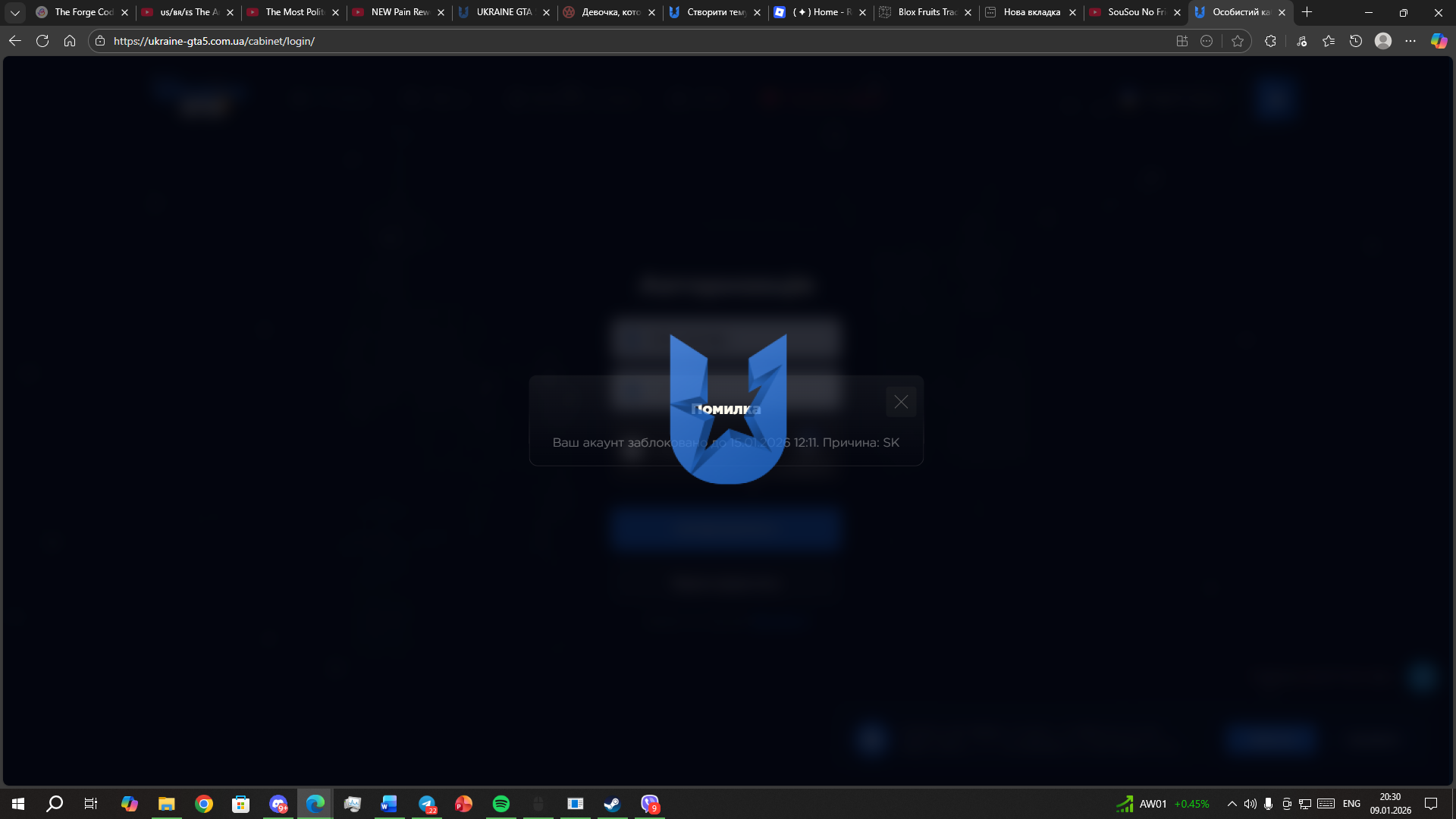This screenshot has width=1456, height=819.
Task: Add this page to favorites
Action: coord(1238,41)
